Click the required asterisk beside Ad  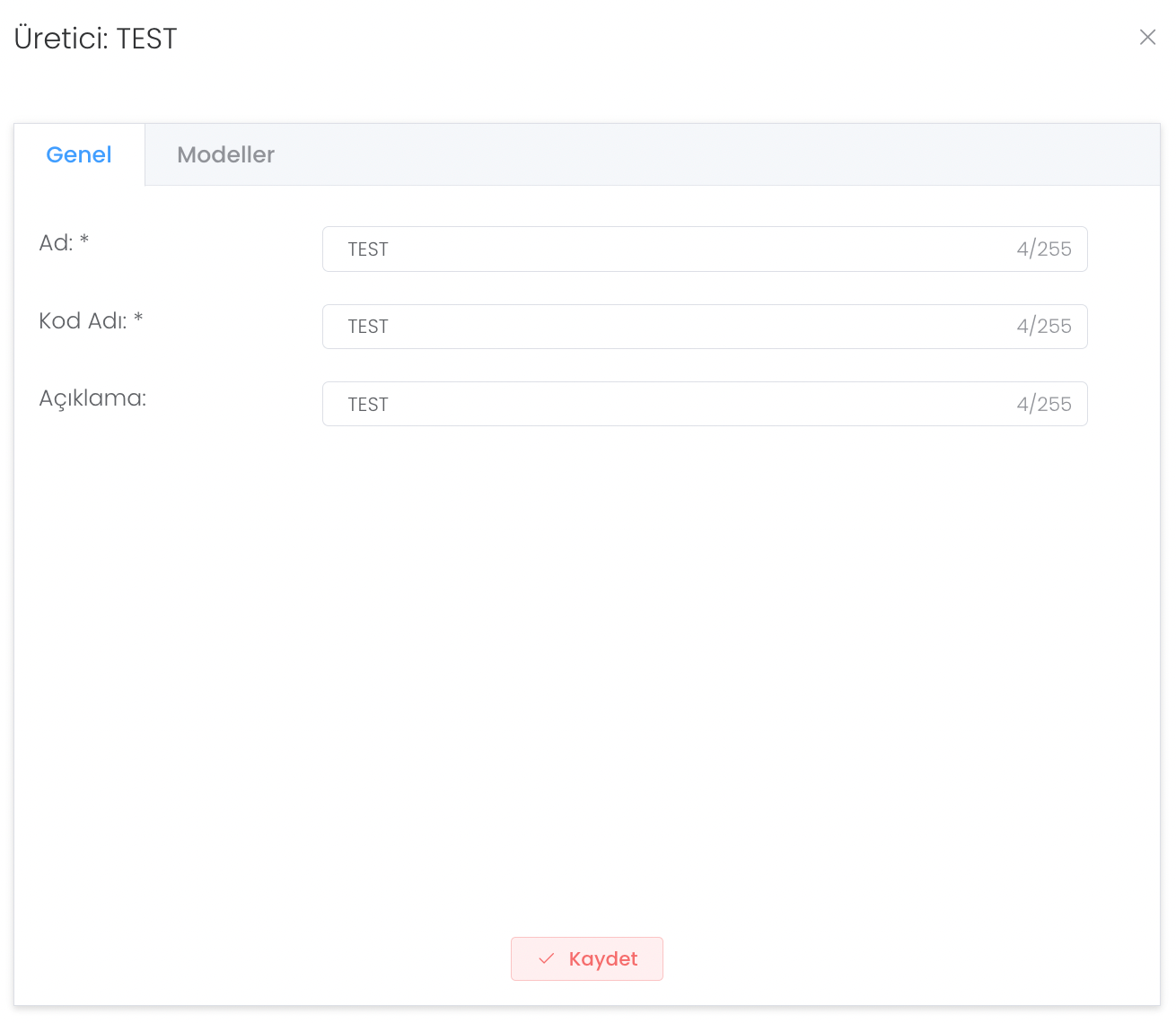tap(84, 240)
